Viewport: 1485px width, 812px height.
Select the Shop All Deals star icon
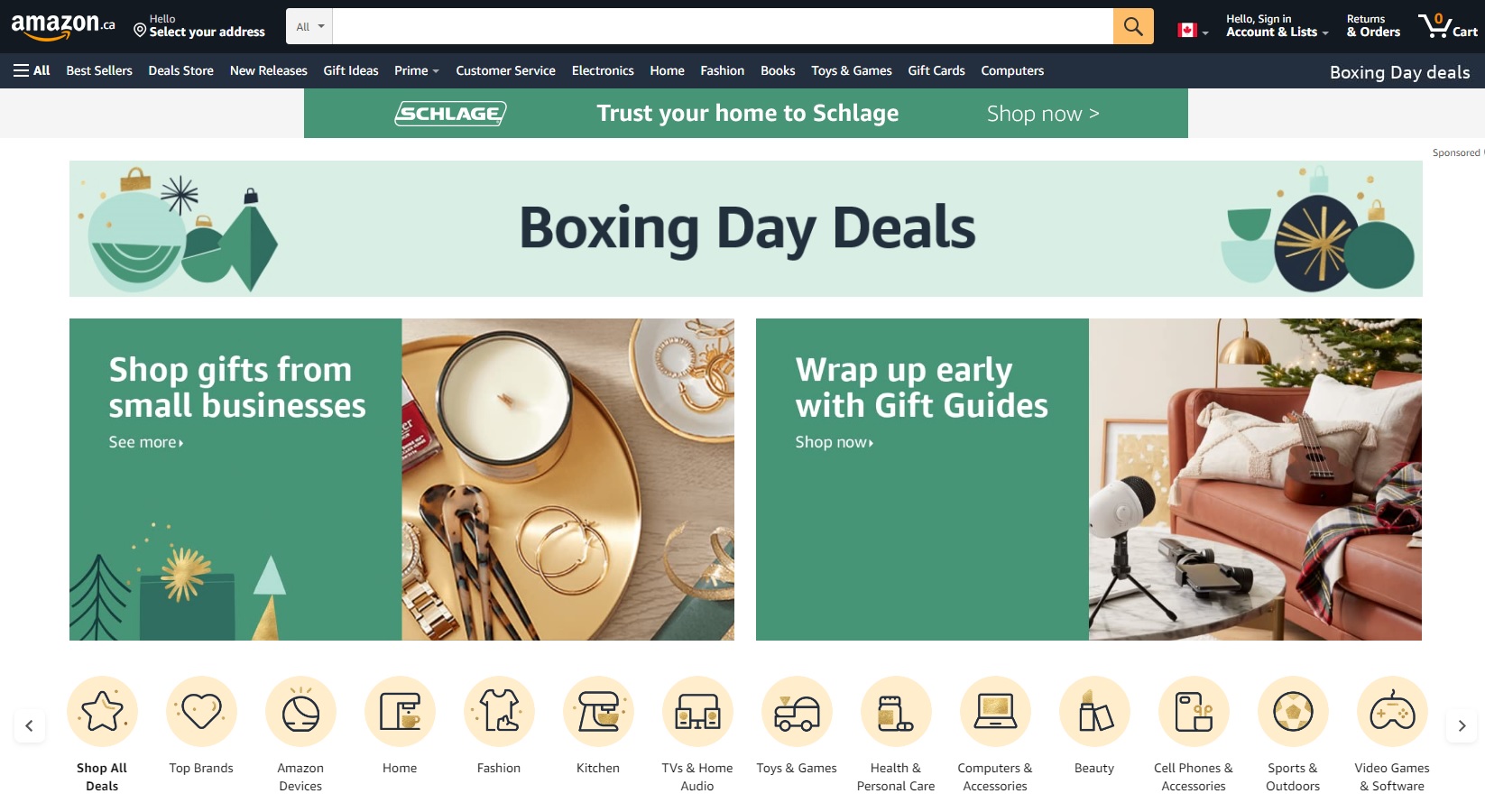[102, 712]
